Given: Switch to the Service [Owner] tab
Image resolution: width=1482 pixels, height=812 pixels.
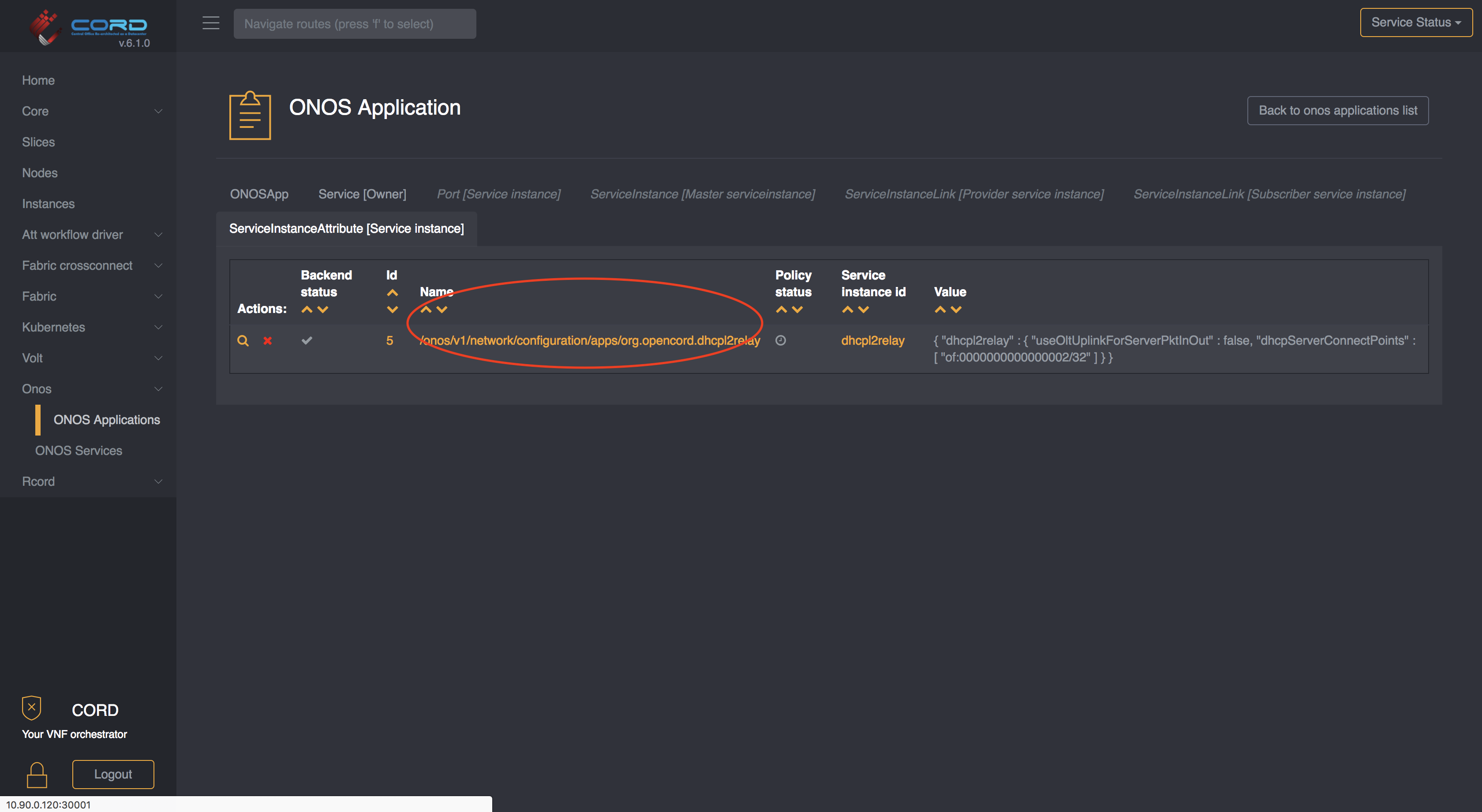Looking at the screenshot, I should coord(363,194).
